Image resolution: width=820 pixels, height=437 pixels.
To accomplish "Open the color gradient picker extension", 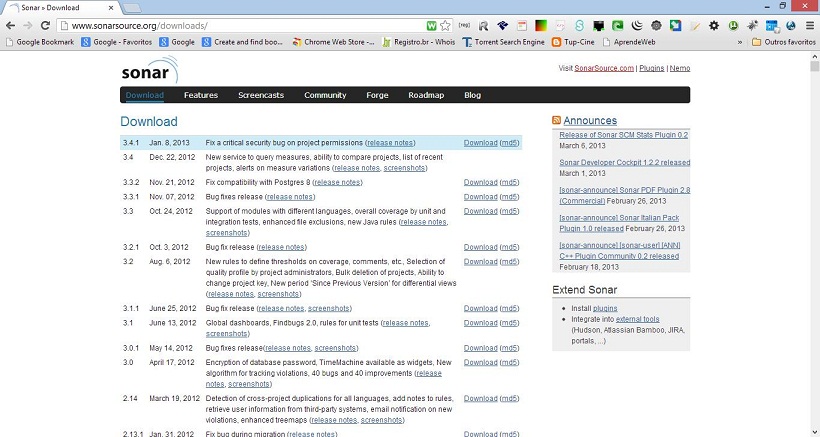I will 541,25.
